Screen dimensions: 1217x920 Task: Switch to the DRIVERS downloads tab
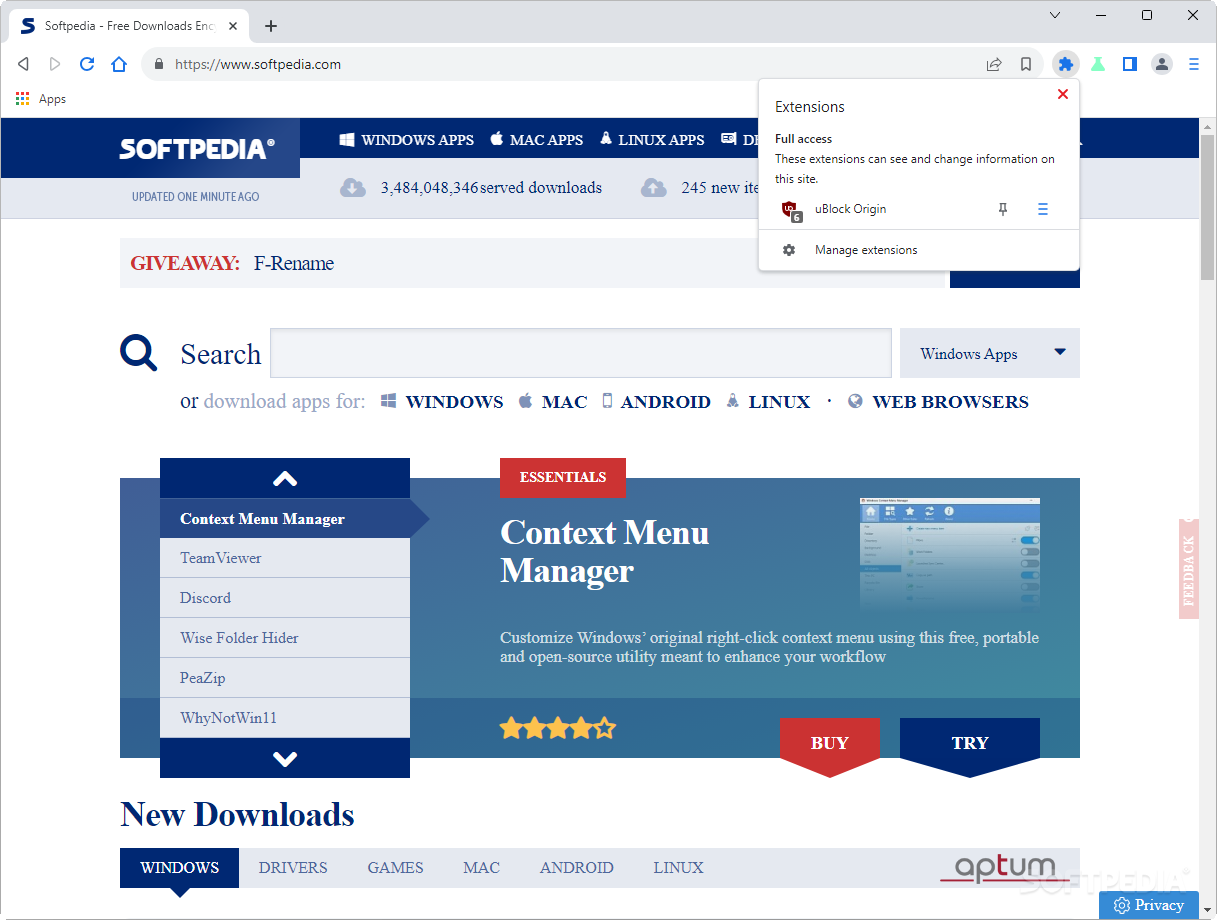tap(293, 868)
